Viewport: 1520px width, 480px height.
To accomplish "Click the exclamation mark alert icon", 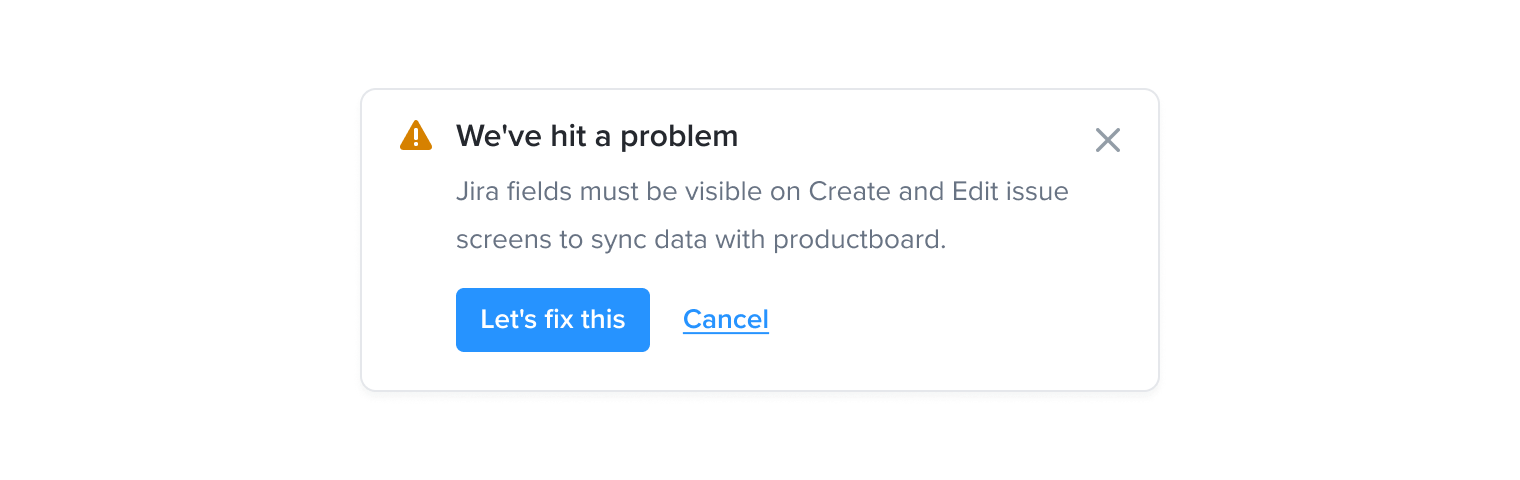I will click(416, 135).
